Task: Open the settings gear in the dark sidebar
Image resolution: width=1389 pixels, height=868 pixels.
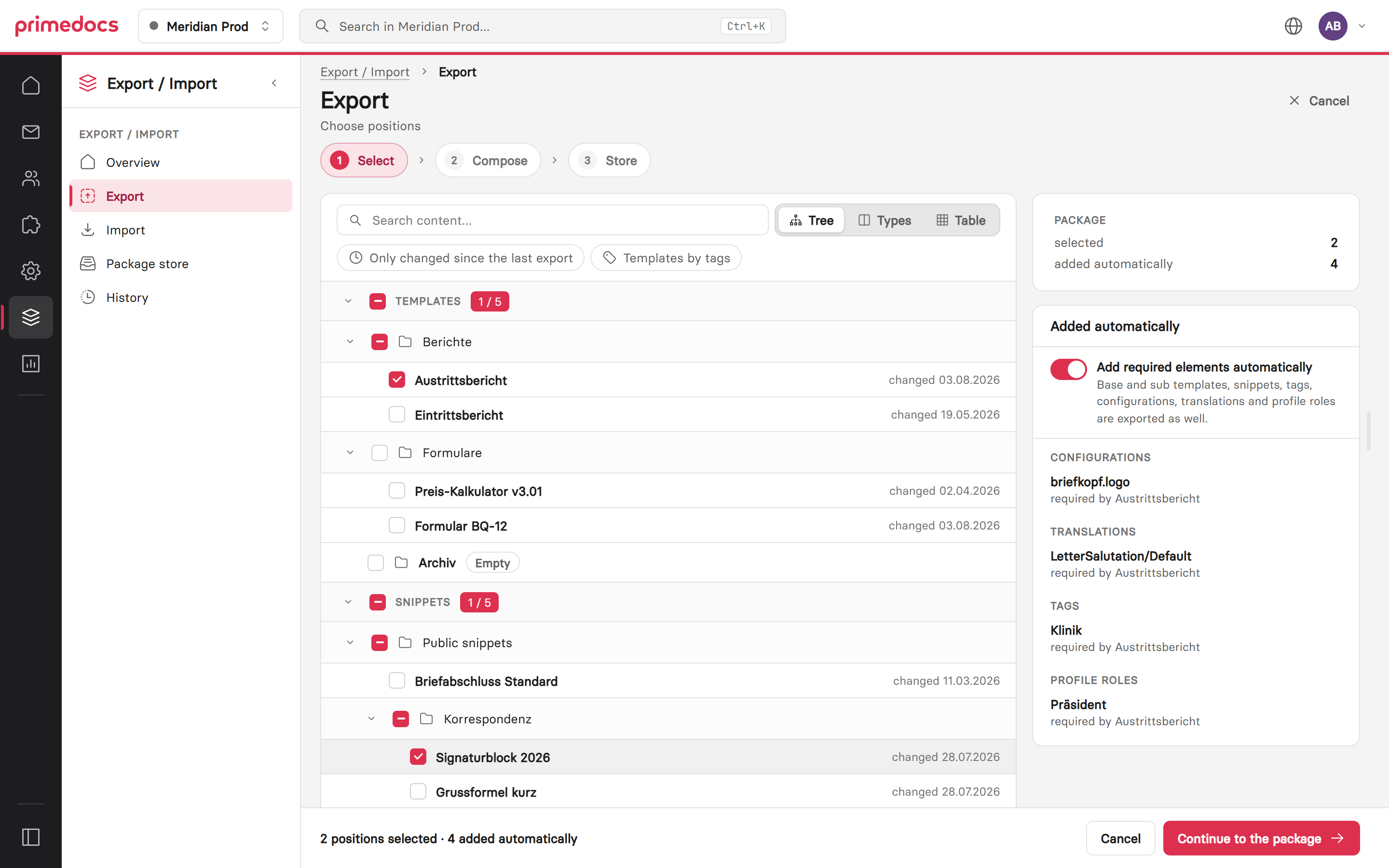Action: tap(30, 271)
